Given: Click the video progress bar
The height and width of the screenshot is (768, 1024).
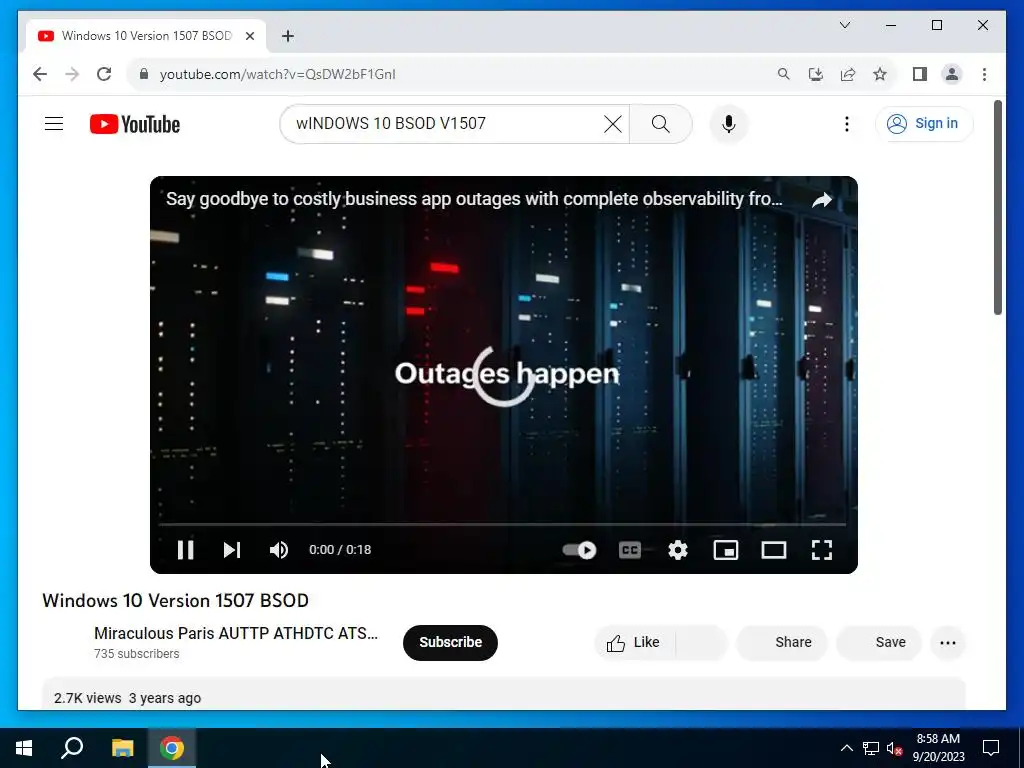Looking at the screenshot, I should click(x=503, y=524).
